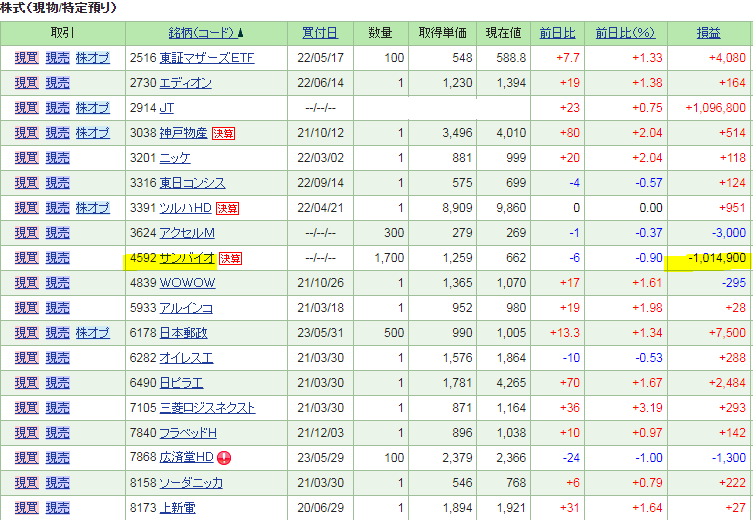Open the アルインコ stock link

(186, 308)
